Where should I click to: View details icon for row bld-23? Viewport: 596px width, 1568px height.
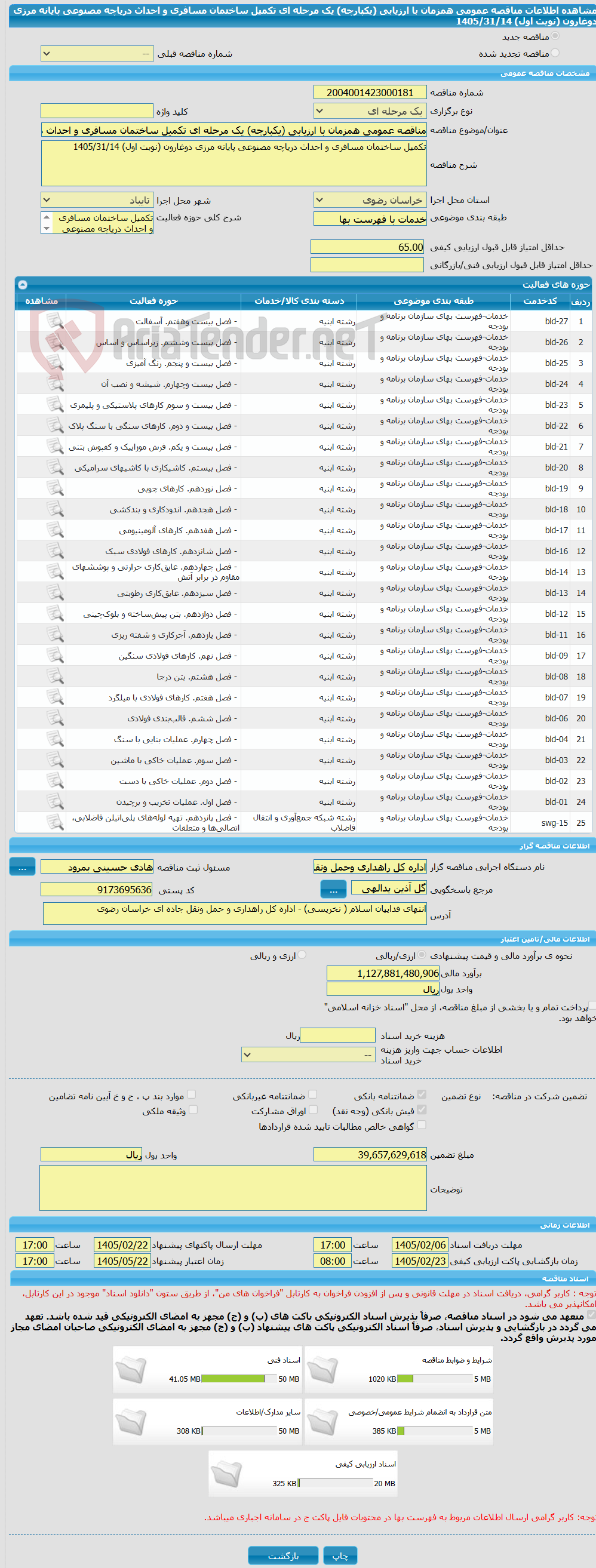click(56, 405)
